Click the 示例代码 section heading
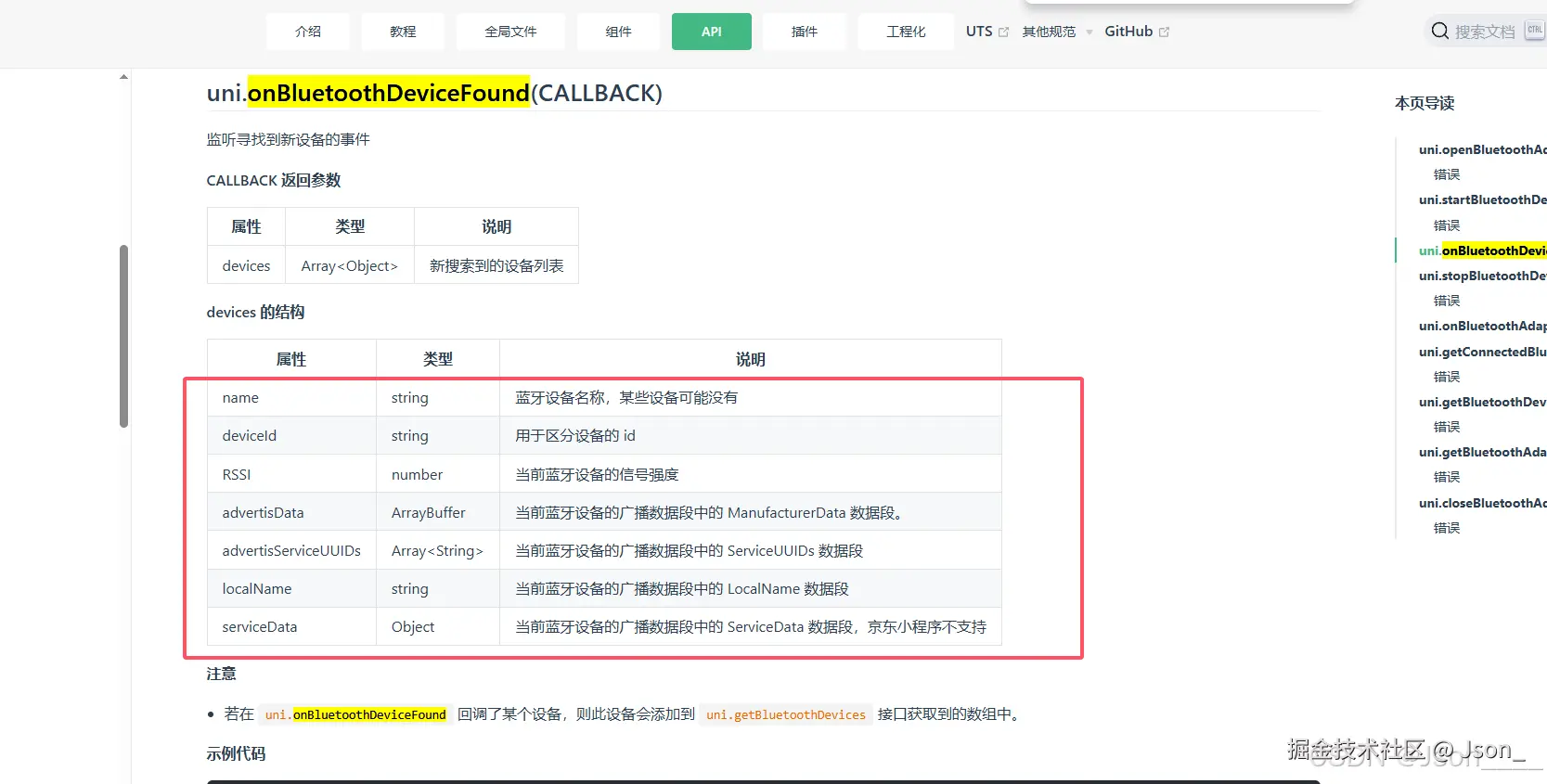1547x784 pixels. point(236,753)
